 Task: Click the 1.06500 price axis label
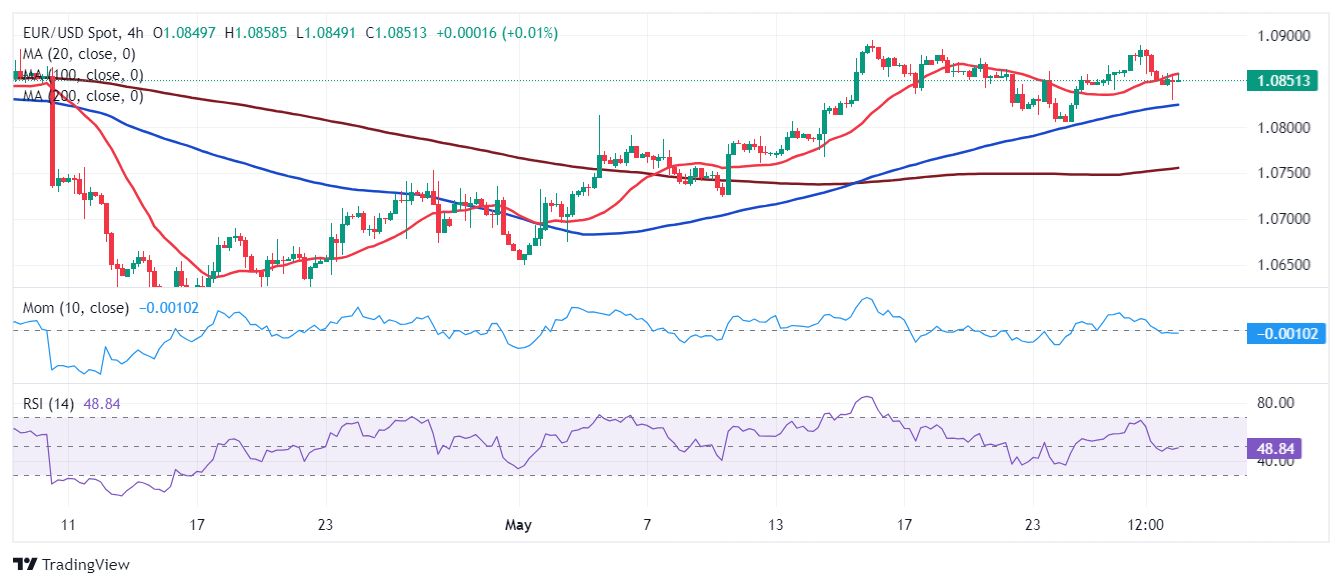1283,265
